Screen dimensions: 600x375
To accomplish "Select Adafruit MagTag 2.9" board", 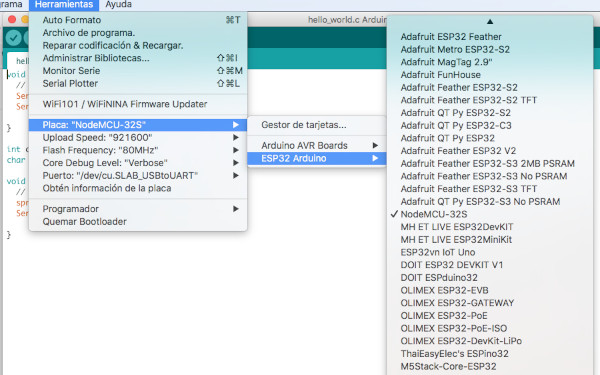I will click(x=490, y=62).
